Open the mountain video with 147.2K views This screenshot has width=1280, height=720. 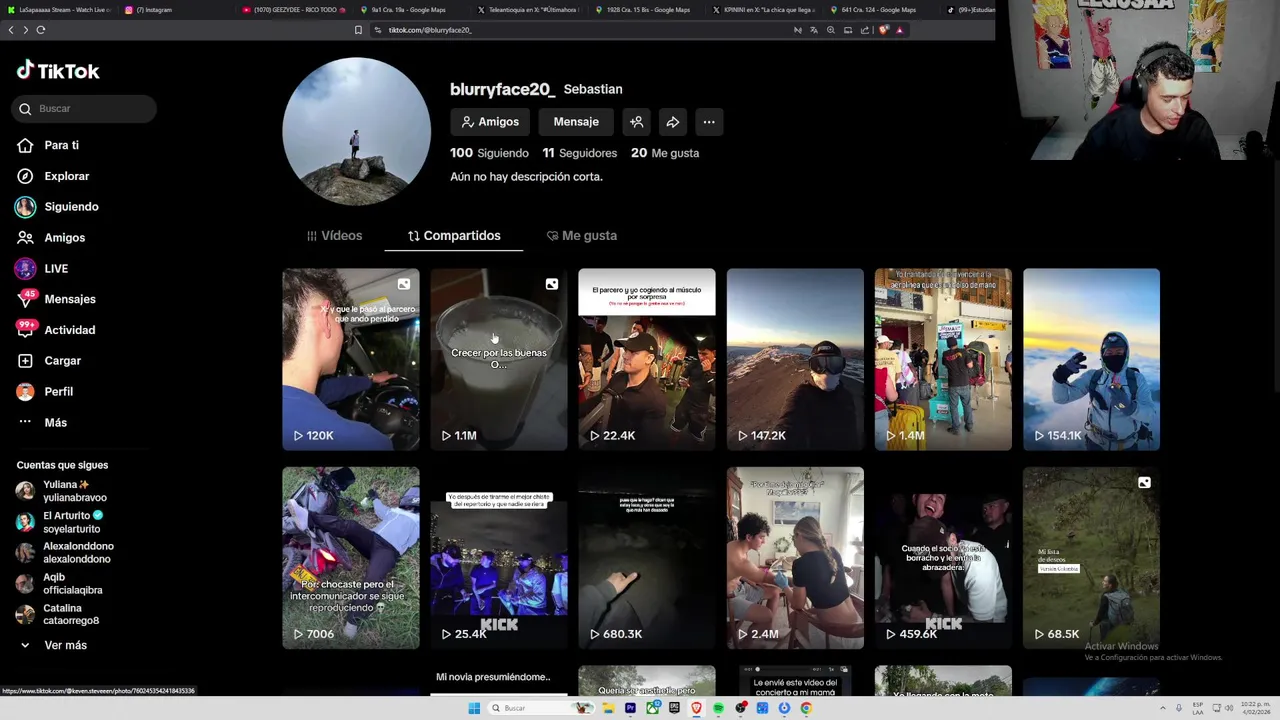tap(795, 359)
